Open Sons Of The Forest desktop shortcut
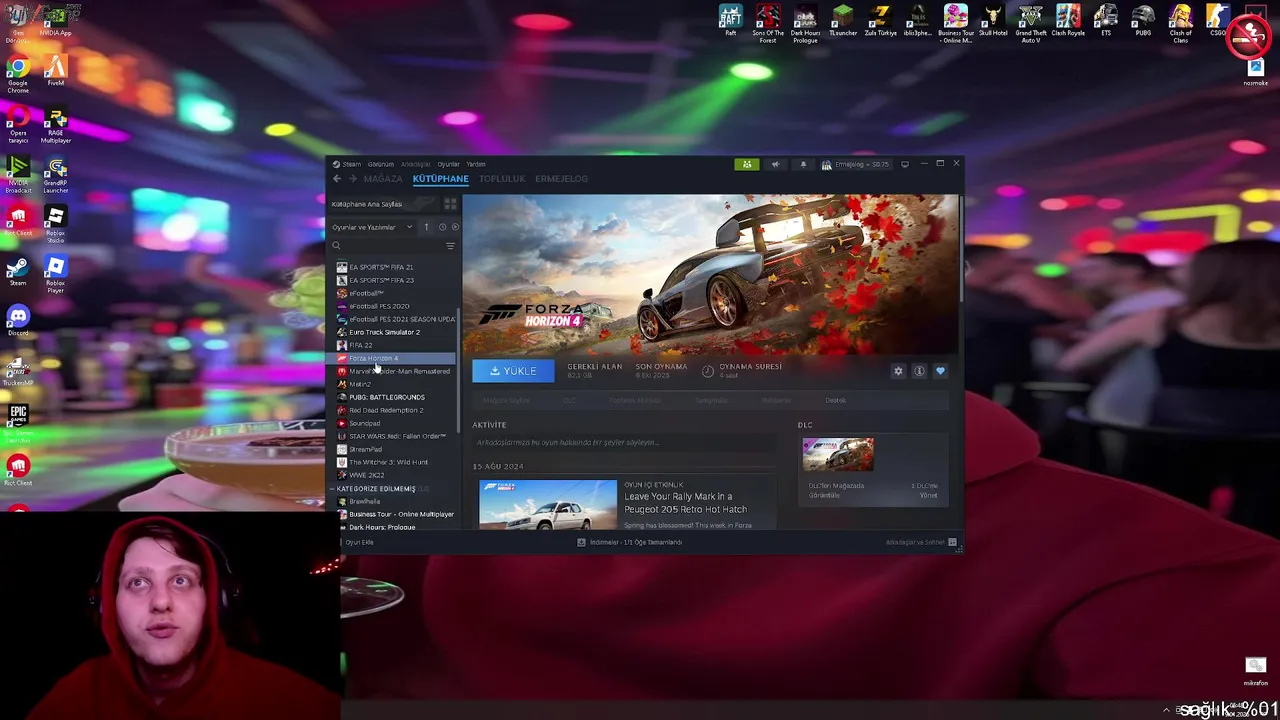The width and height of the screenshot is (1280, 720). click(x=768, y=24)
